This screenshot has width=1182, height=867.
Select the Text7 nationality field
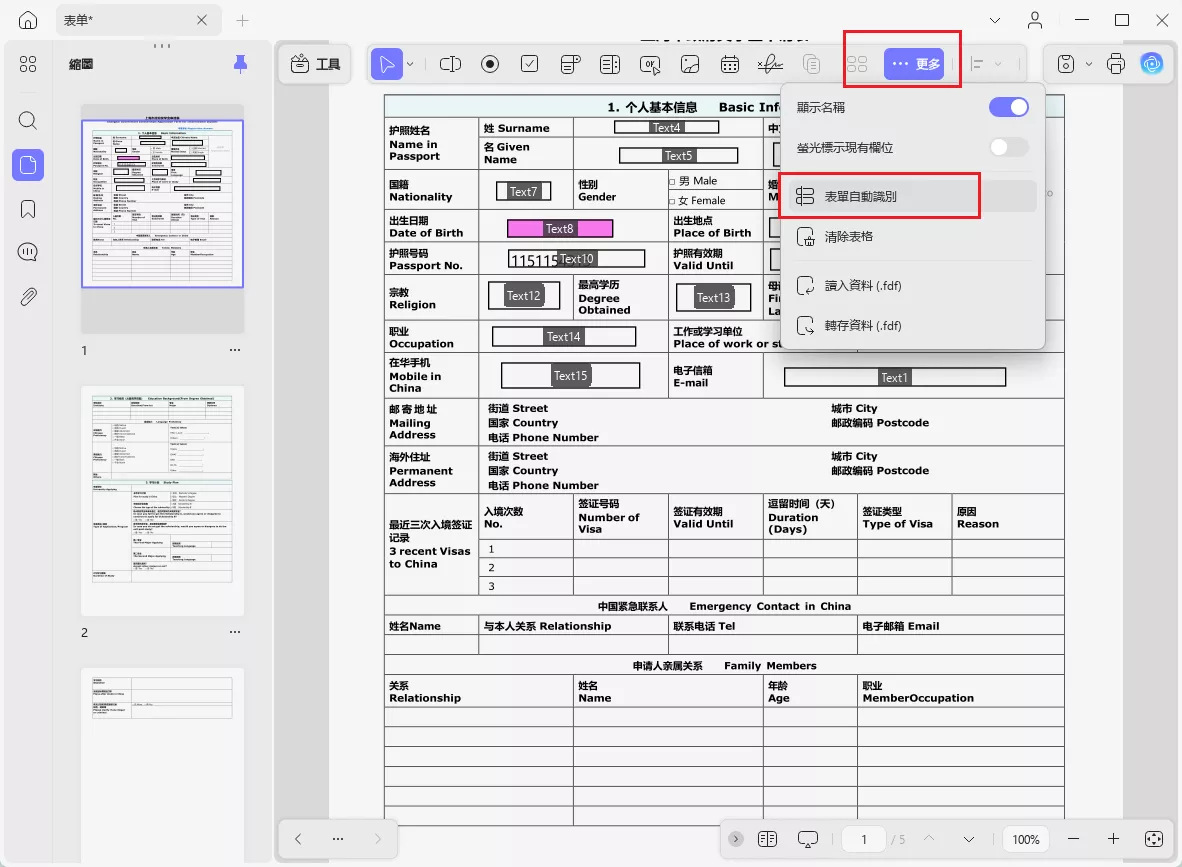tap(523, 191)
